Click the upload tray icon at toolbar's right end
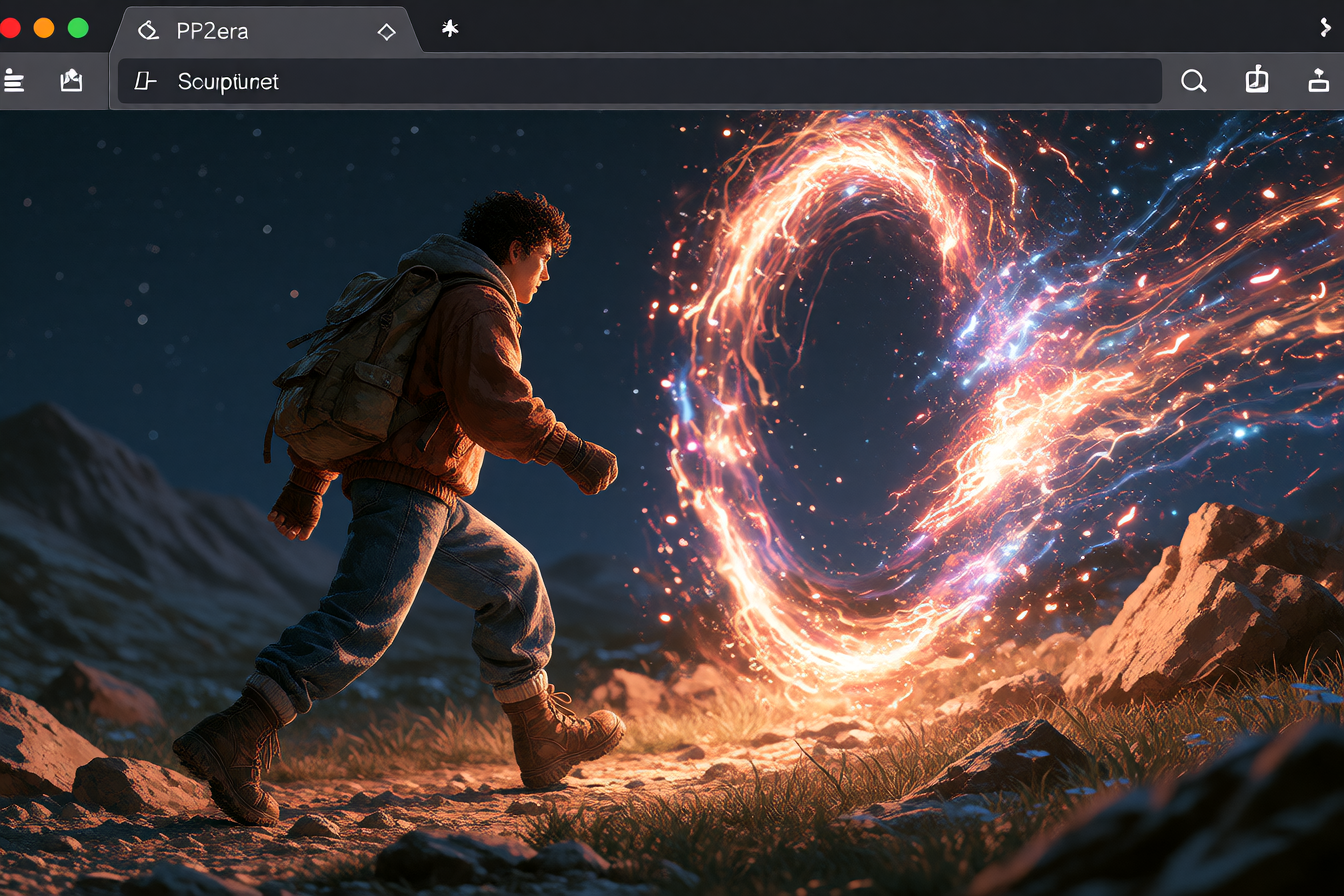Screen dimensions: 1344x896 (1319, 80)
